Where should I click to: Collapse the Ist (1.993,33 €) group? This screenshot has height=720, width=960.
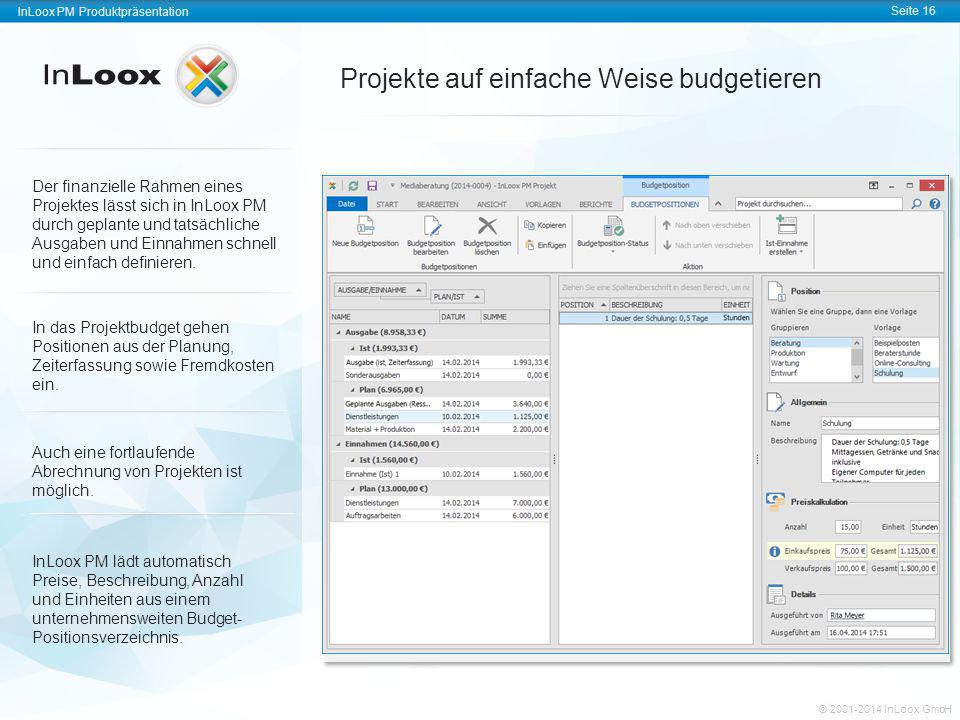[353, 348]
